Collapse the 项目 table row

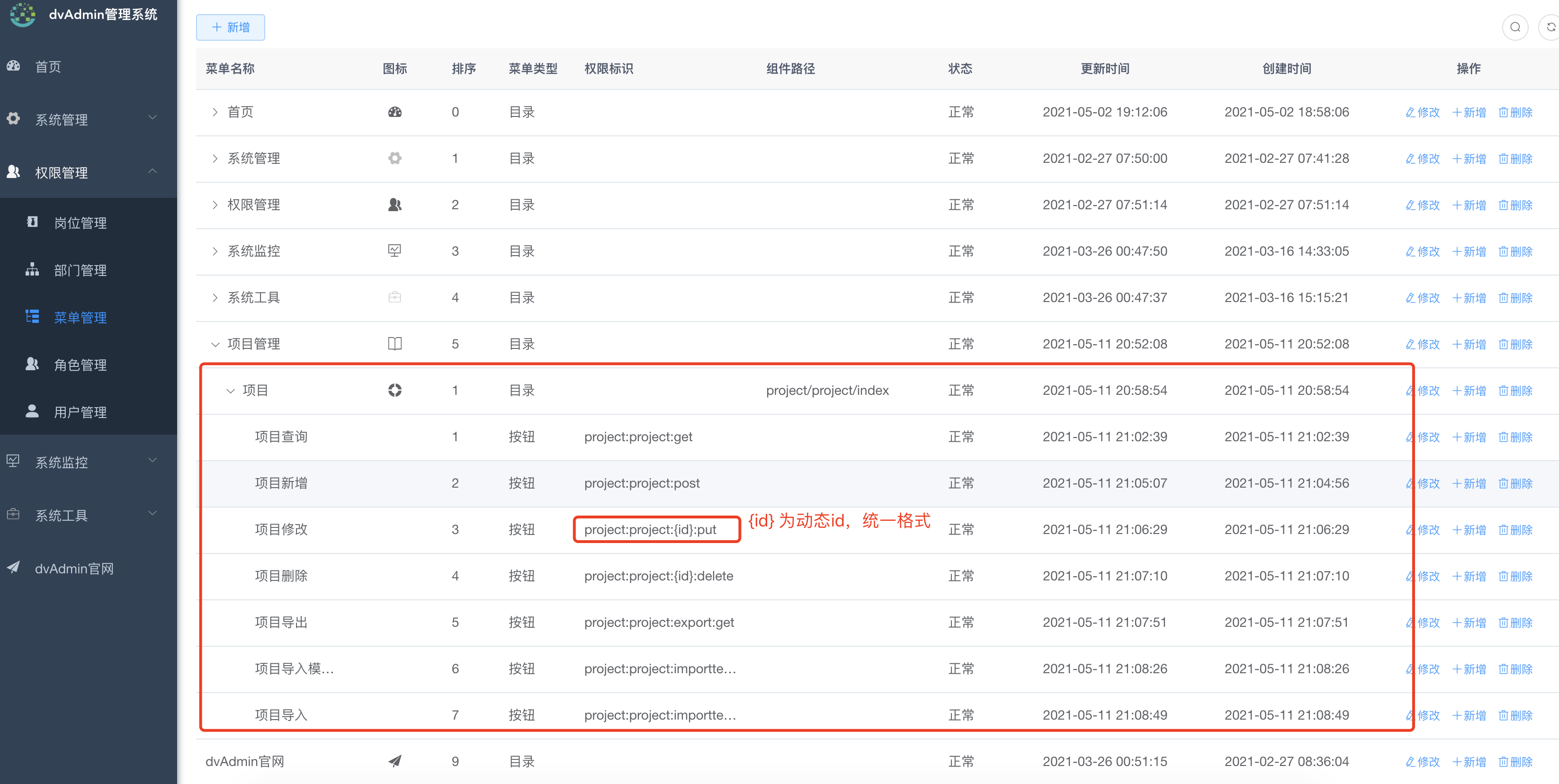pyautogui.click(x=230, y=390)
